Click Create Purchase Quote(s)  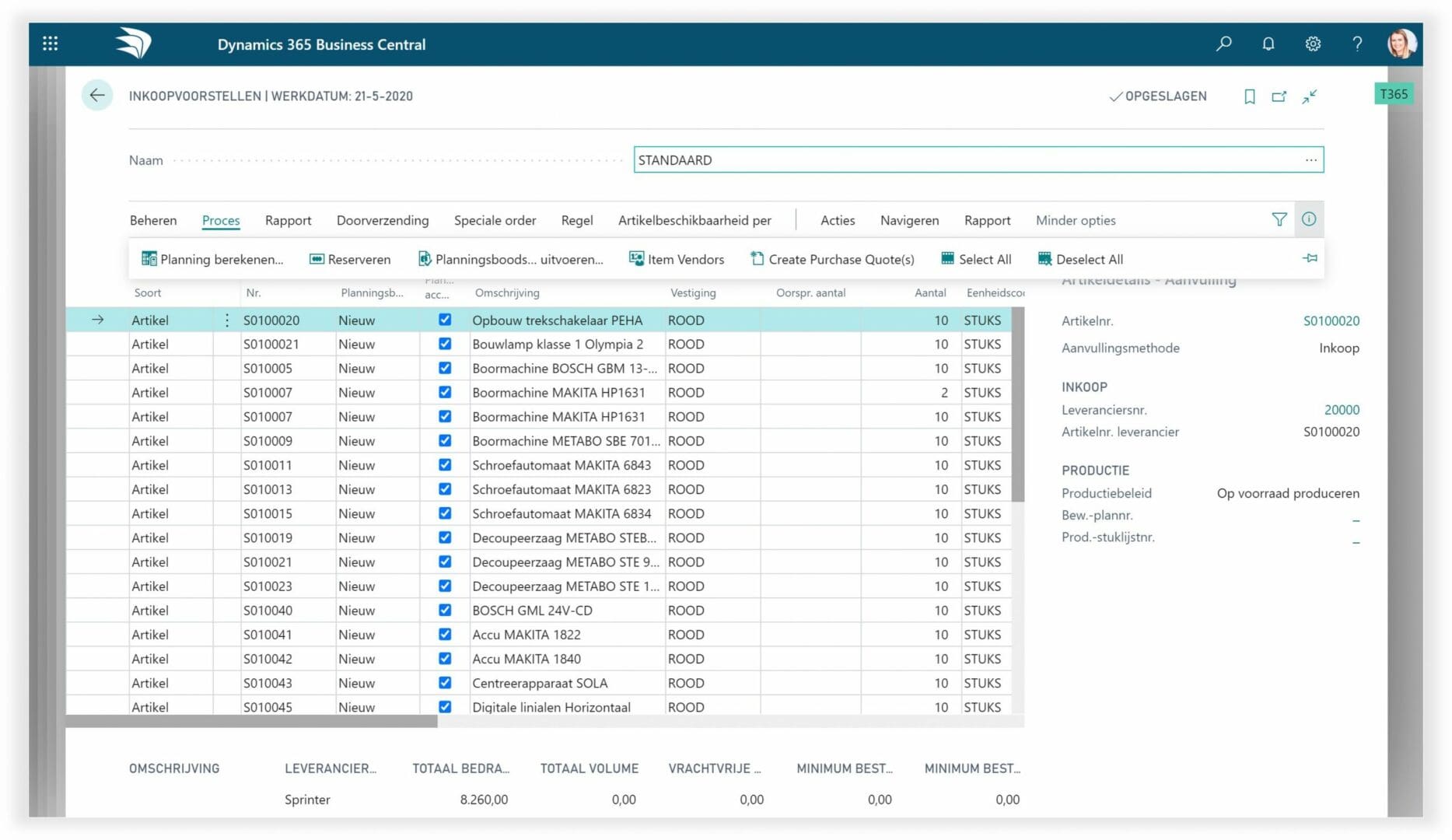coord(832,259)
